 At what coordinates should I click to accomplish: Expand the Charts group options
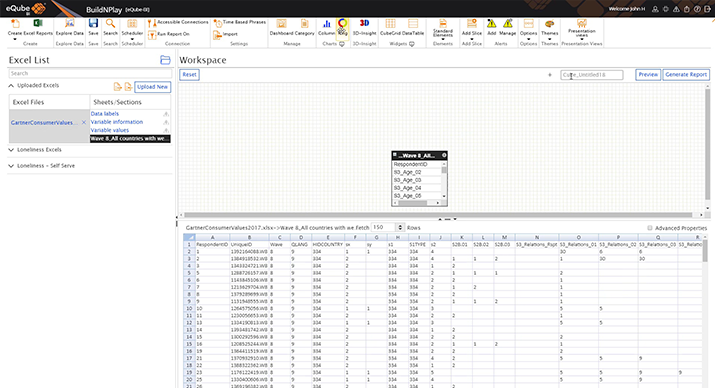point(342,44)
